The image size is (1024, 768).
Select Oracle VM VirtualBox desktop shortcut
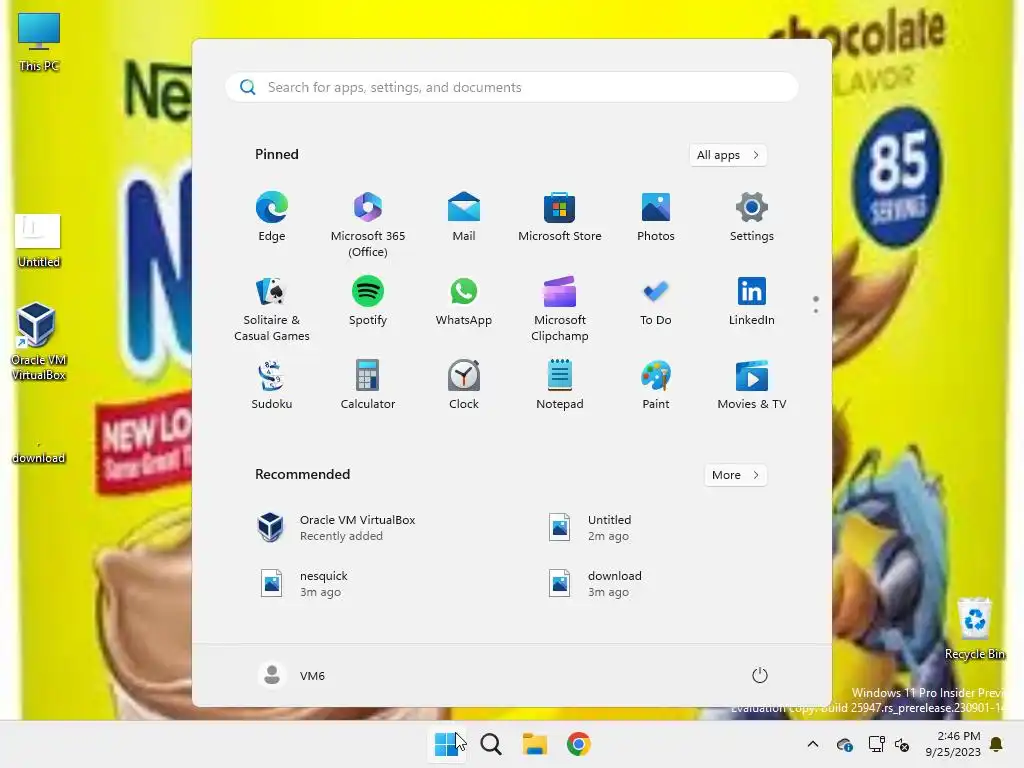[39, 341]
